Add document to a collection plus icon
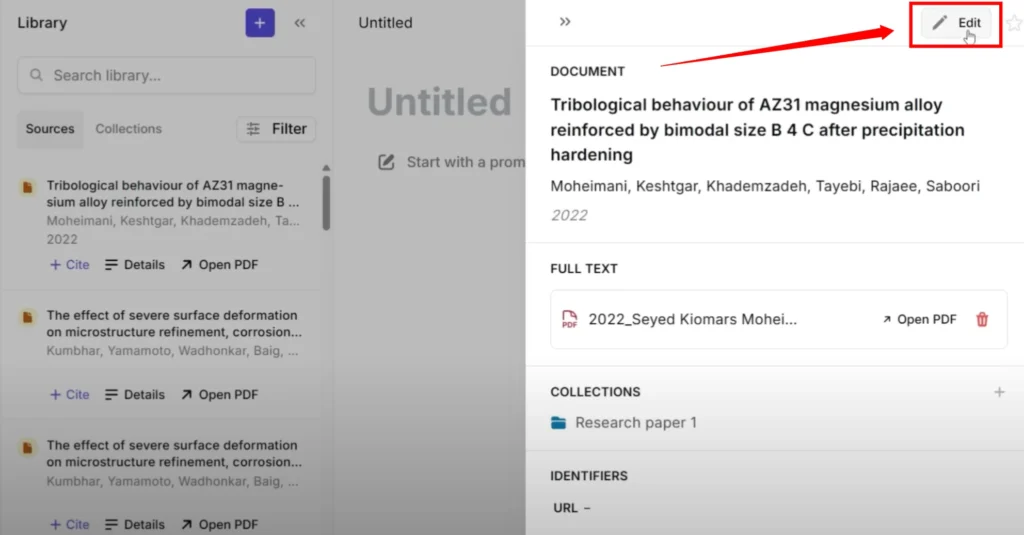Image resolution: width=1024 pixels, height=535 pixels. click(x=999, y=392)
